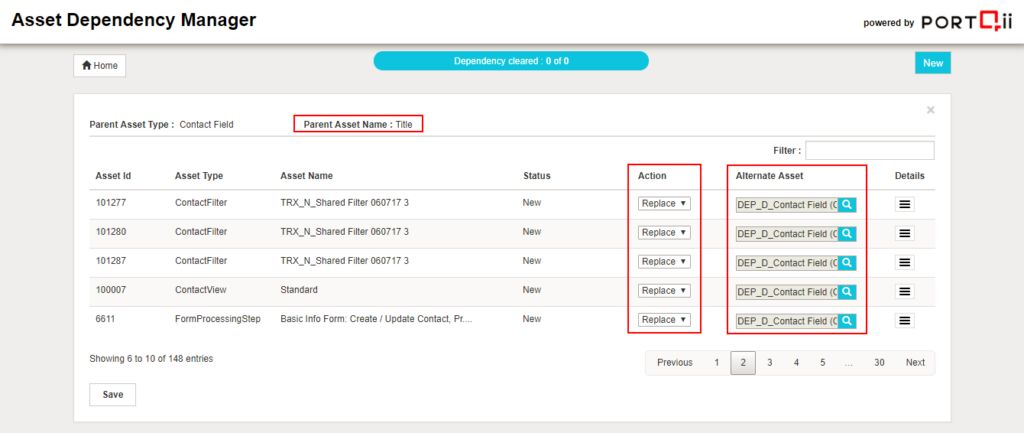Click the search icon for asset 101277

tap(847, 204)
